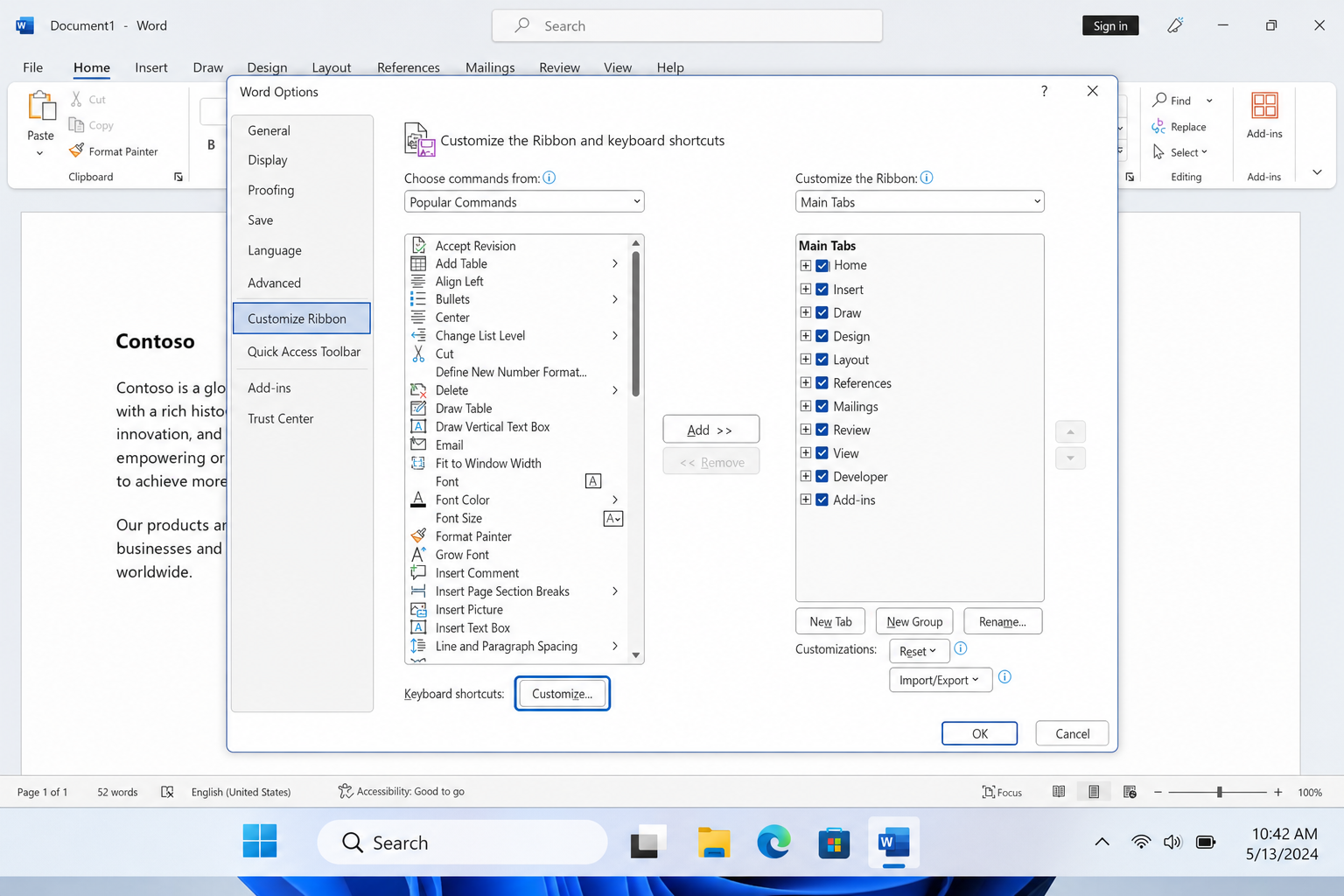Click the zoom slider handle
This screenshot has width=1344, height=896.
click(1219, 792)
